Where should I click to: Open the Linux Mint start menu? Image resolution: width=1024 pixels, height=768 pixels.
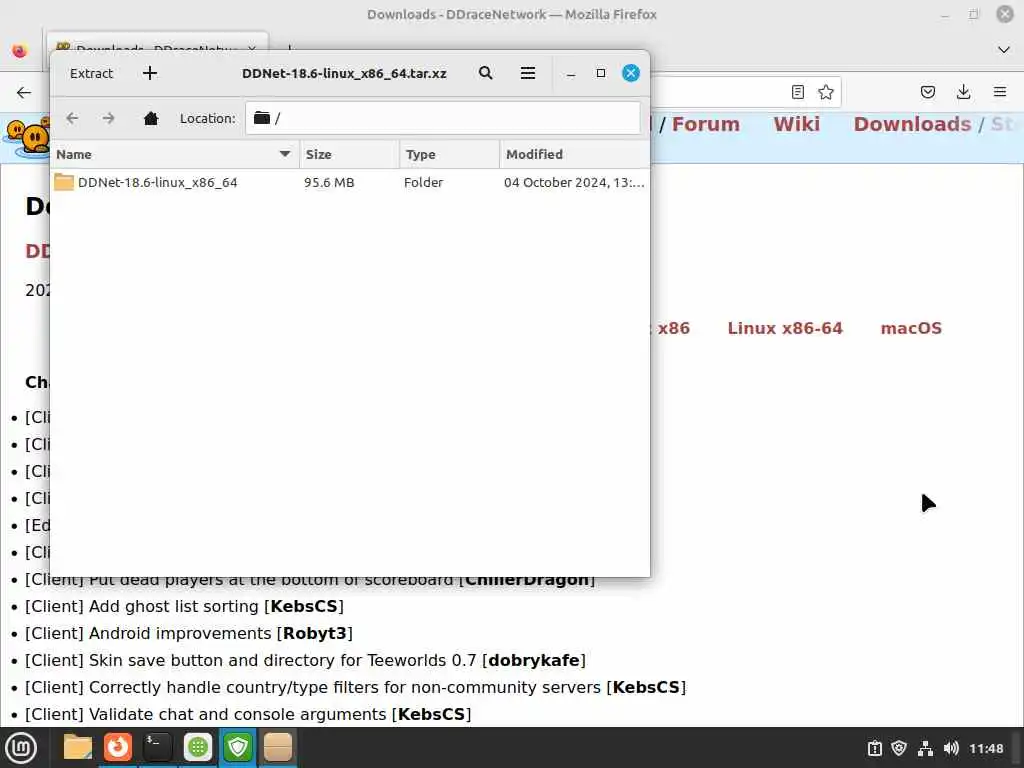coord(21,748)
